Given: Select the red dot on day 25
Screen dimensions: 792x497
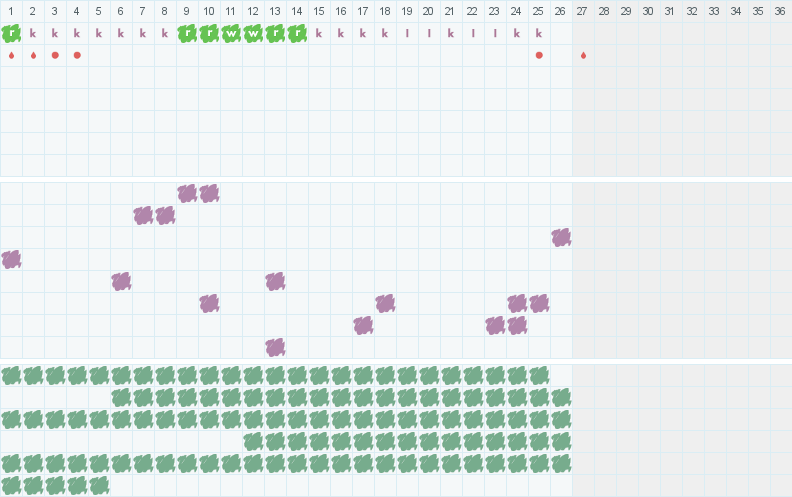Looking at the screenshot, I should 539,55.
